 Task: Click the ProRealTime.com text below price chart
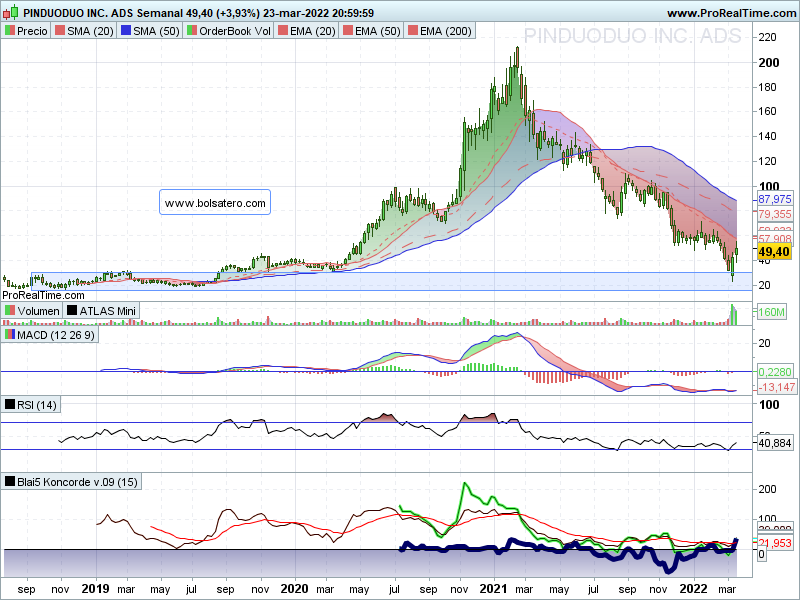point(43,295)
